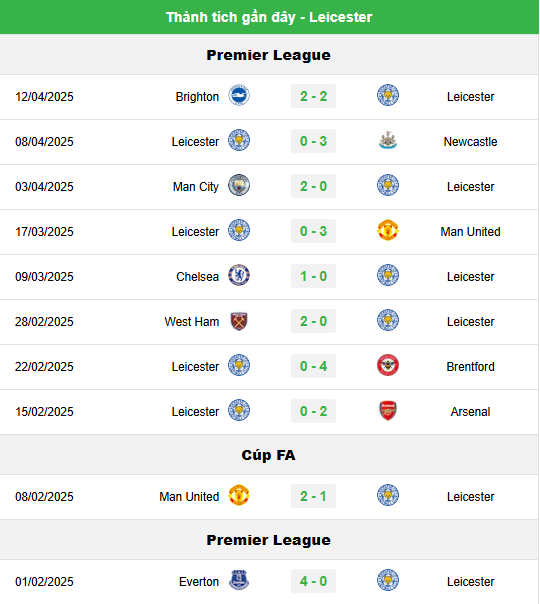
Task: Open the 0 - 4 Leicester vs Brentford score
Action: (314, 366)
